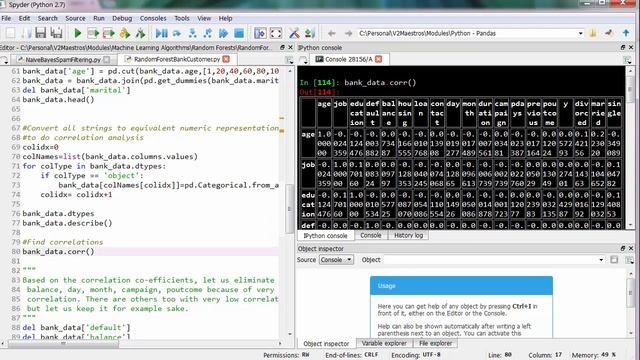Expand the Object combo box arrow

tap(601, 260)
